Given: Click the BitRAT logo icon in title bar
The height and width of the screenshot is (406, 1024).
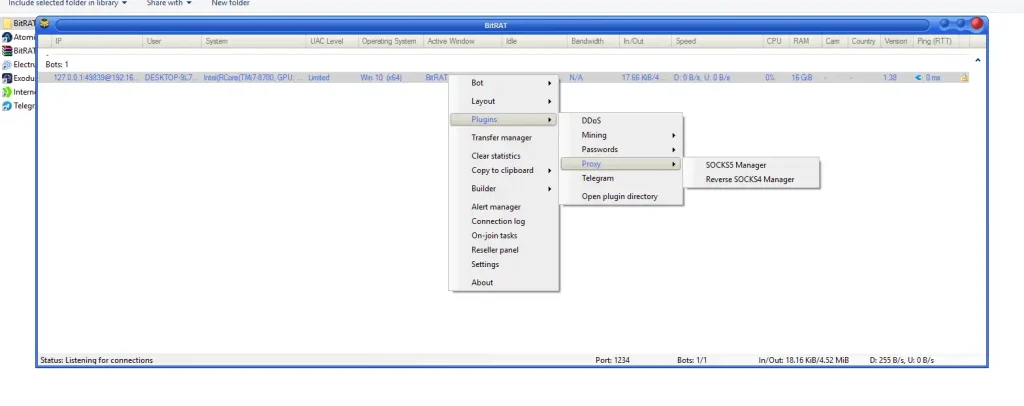Looking at the screenshot, I should [x=45, y=23].
